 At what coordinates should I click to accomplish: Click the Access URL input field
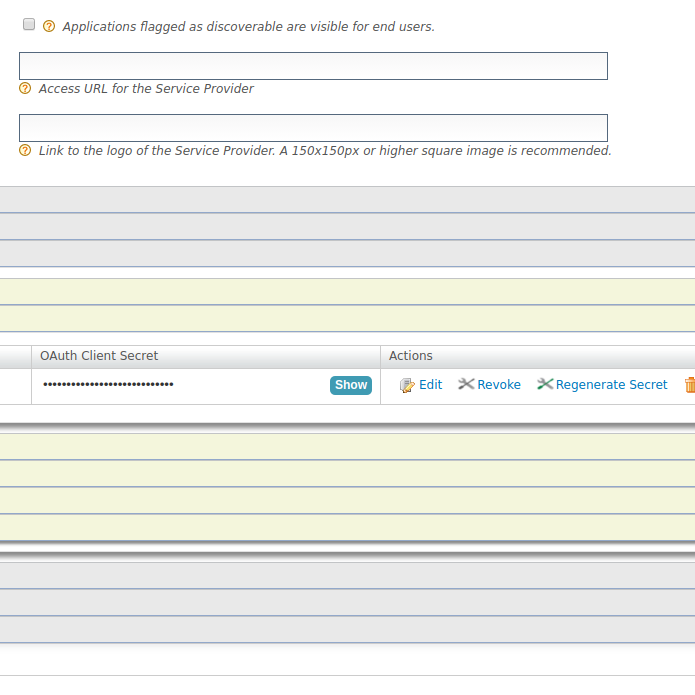pos(313,66)
